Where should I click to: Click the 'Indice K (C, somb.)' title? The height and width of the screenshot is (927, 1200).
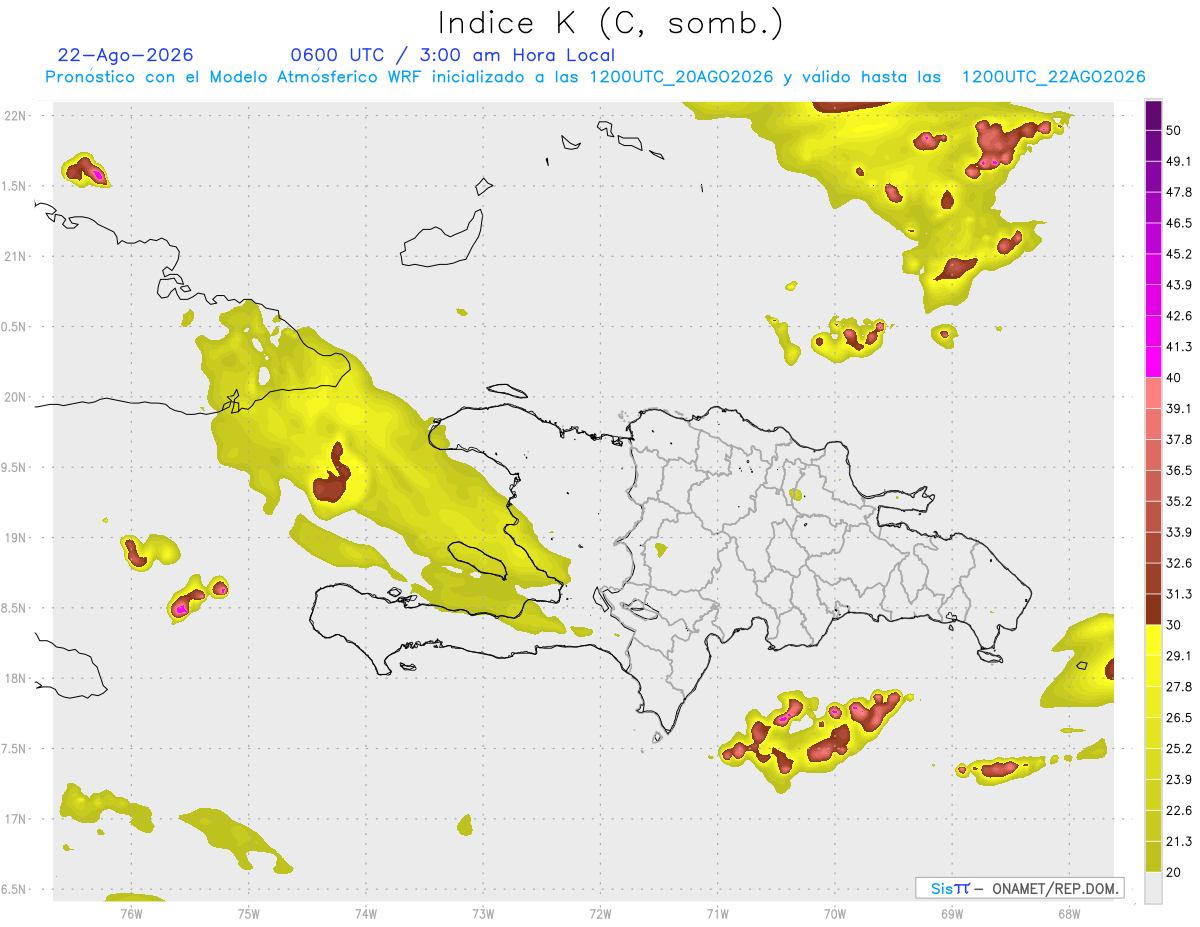610,23
